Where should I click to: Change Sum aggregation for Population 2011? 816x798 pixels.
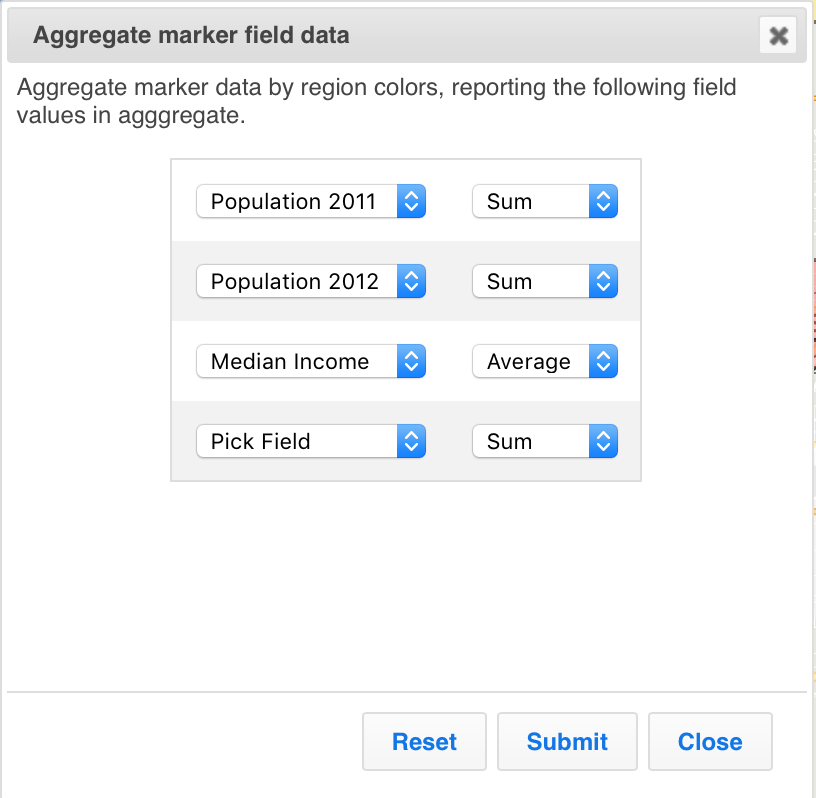click(x=531, y=201)
